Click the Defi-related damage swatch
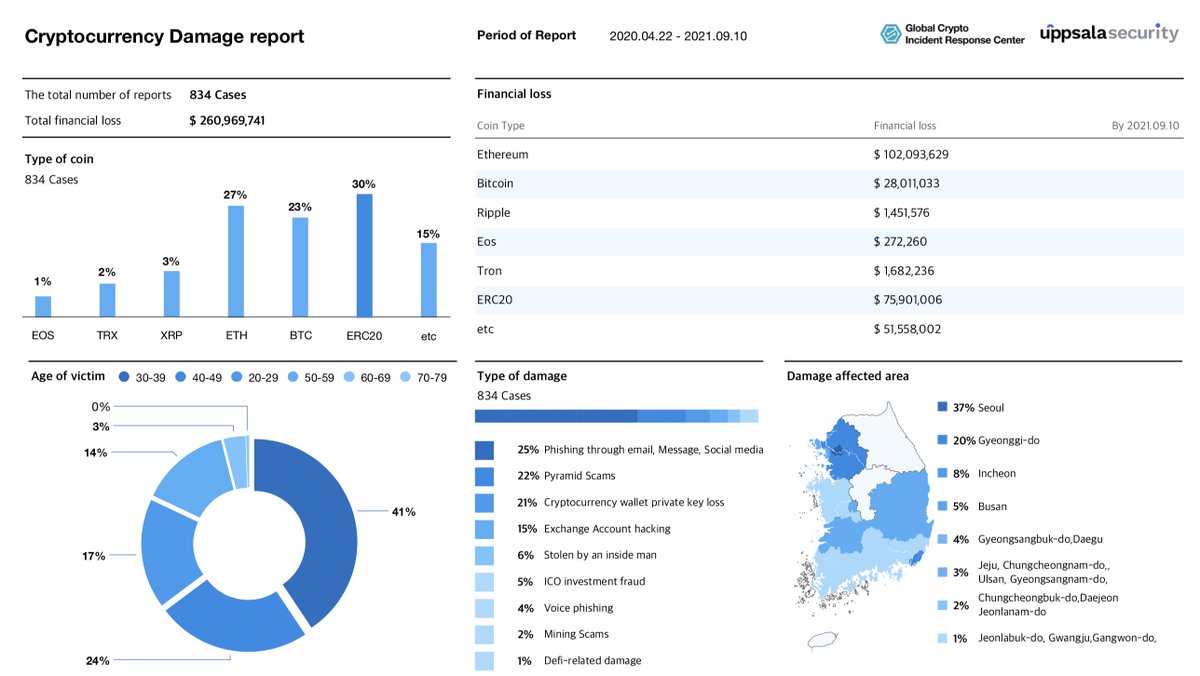The width and height of the screenshot is (1200, 676). (x=484, y=660)
